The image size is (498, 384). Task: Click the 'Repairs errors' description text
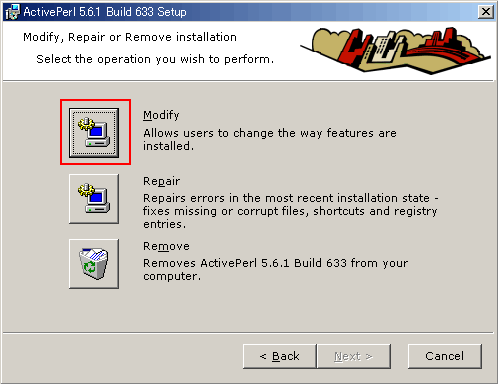coord(291,211)
